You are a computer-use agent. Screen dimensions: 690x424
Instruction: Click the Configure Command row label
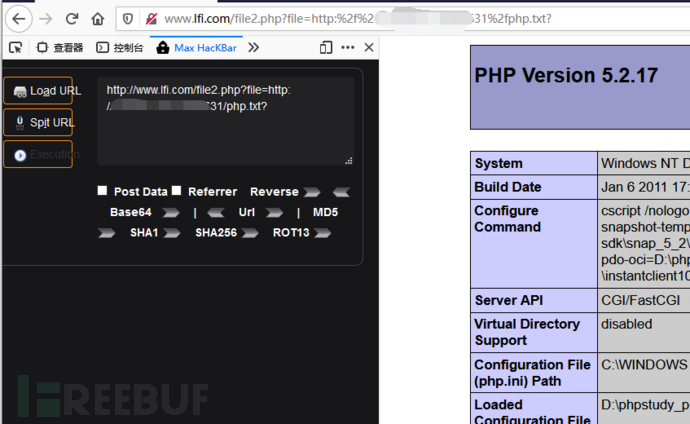coord(507,219)
